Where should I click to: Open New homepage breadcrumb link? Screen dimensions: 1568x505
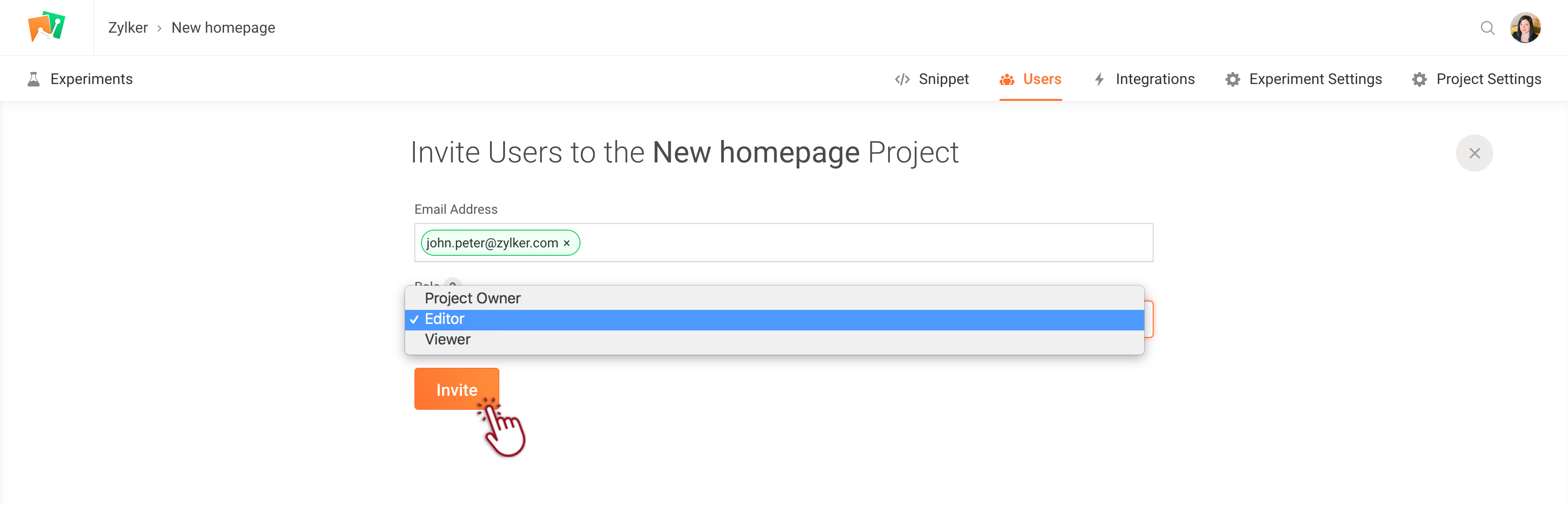pyautogui.click(x=224, y=28)
